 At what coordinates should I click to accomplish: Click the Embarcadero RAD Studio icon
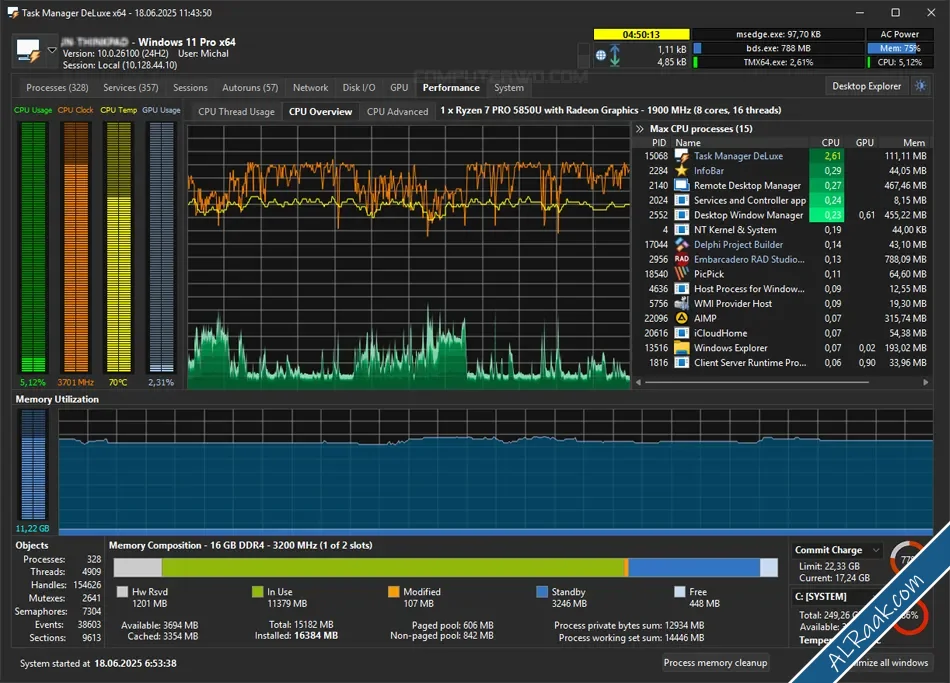[682, 259]
